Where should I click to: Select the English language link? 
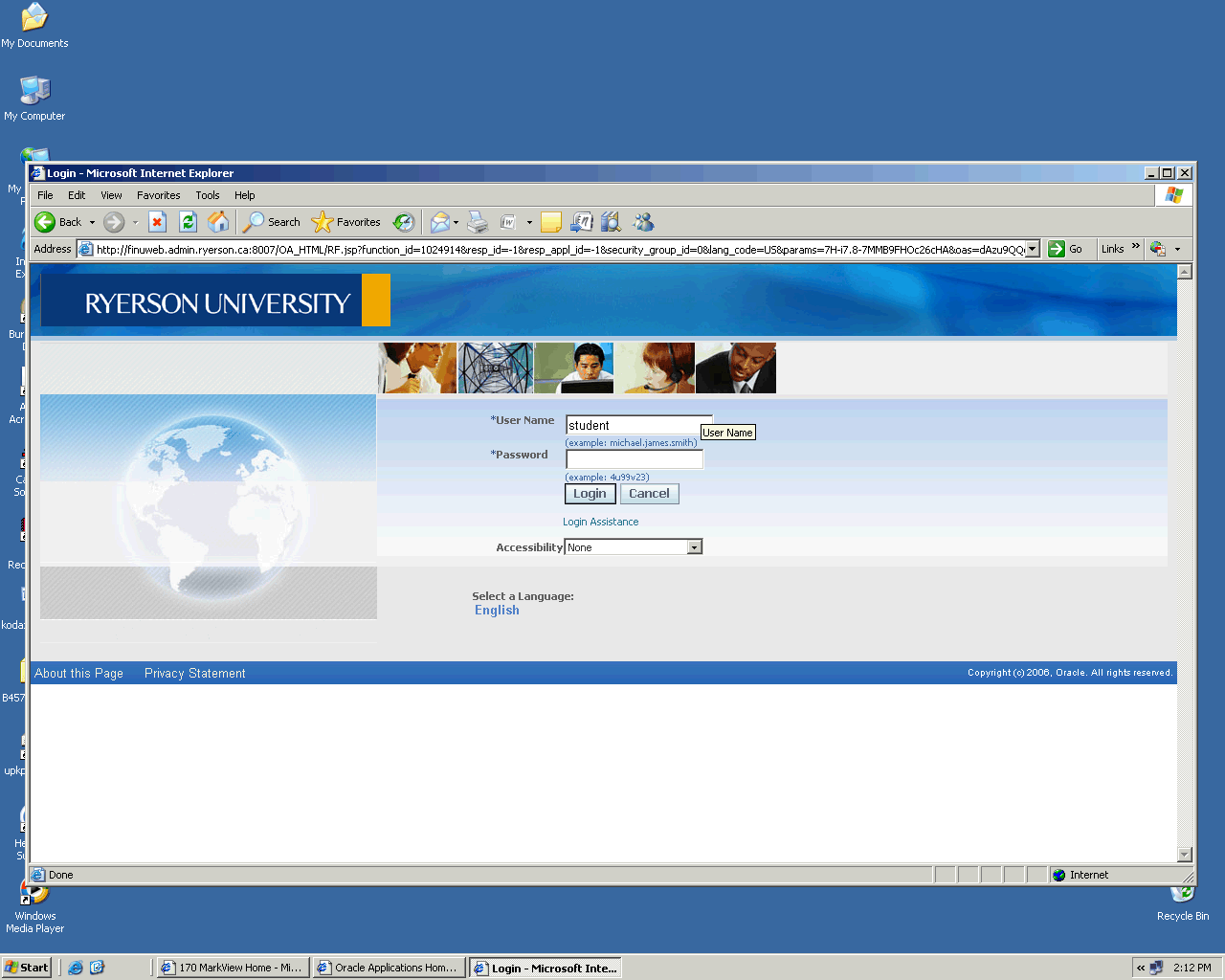(x=497, y=611)
